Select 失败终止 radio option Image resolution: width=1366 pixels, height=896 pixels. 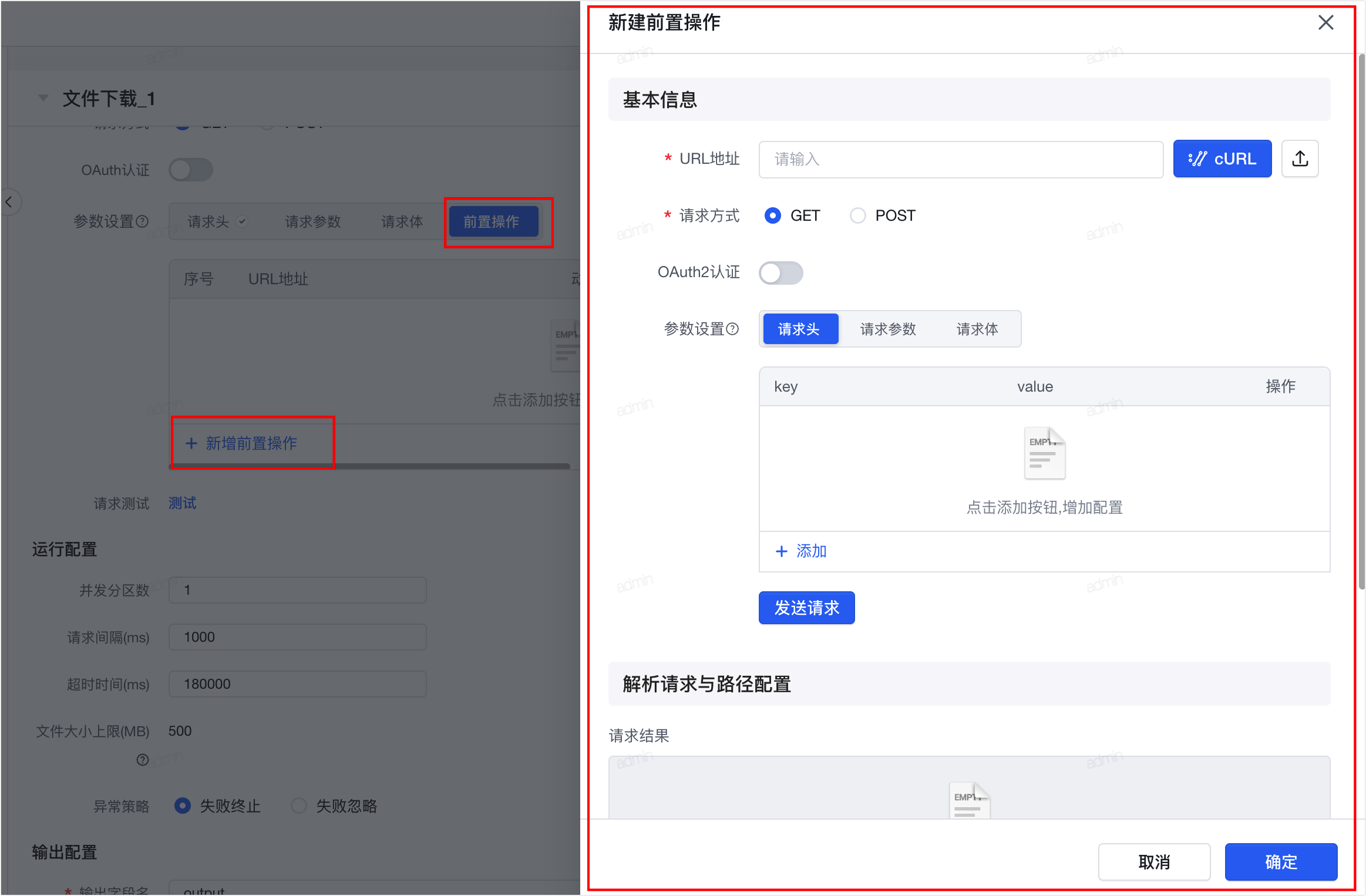183,805
